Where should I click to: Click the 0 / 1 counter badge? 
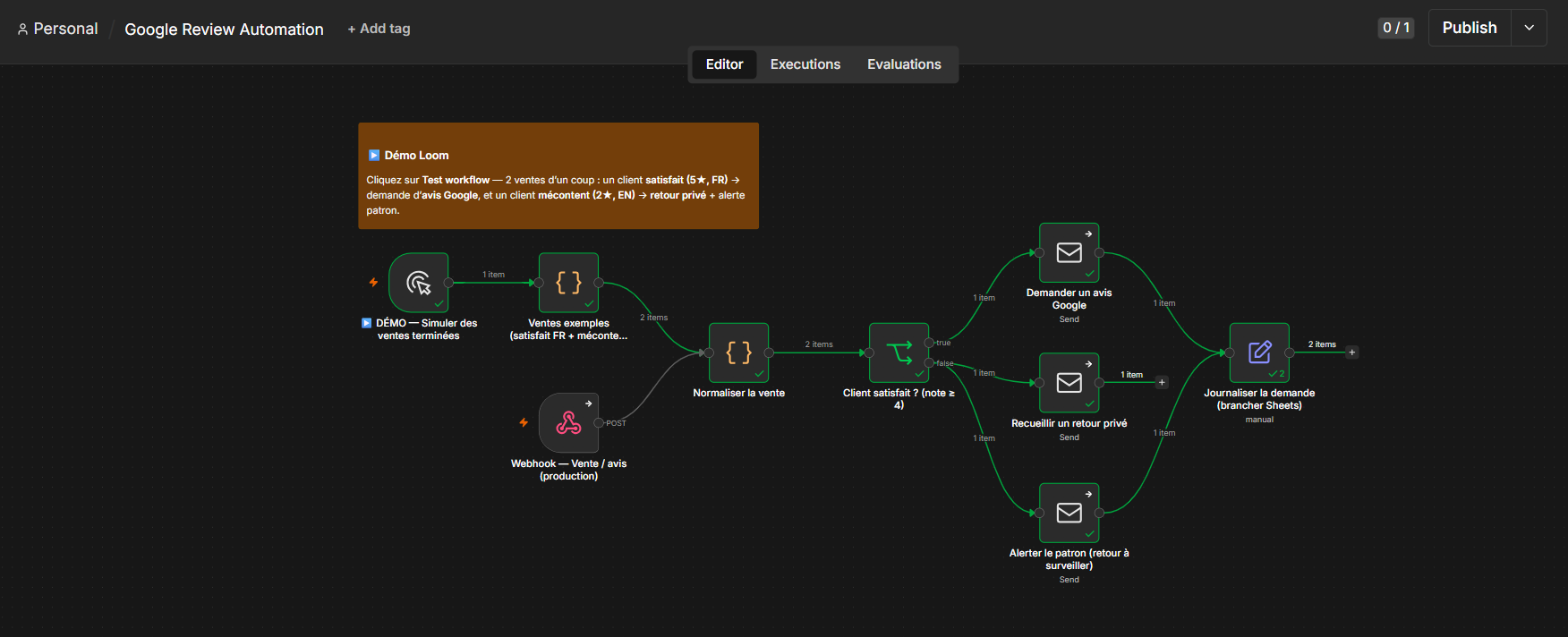1396,28
